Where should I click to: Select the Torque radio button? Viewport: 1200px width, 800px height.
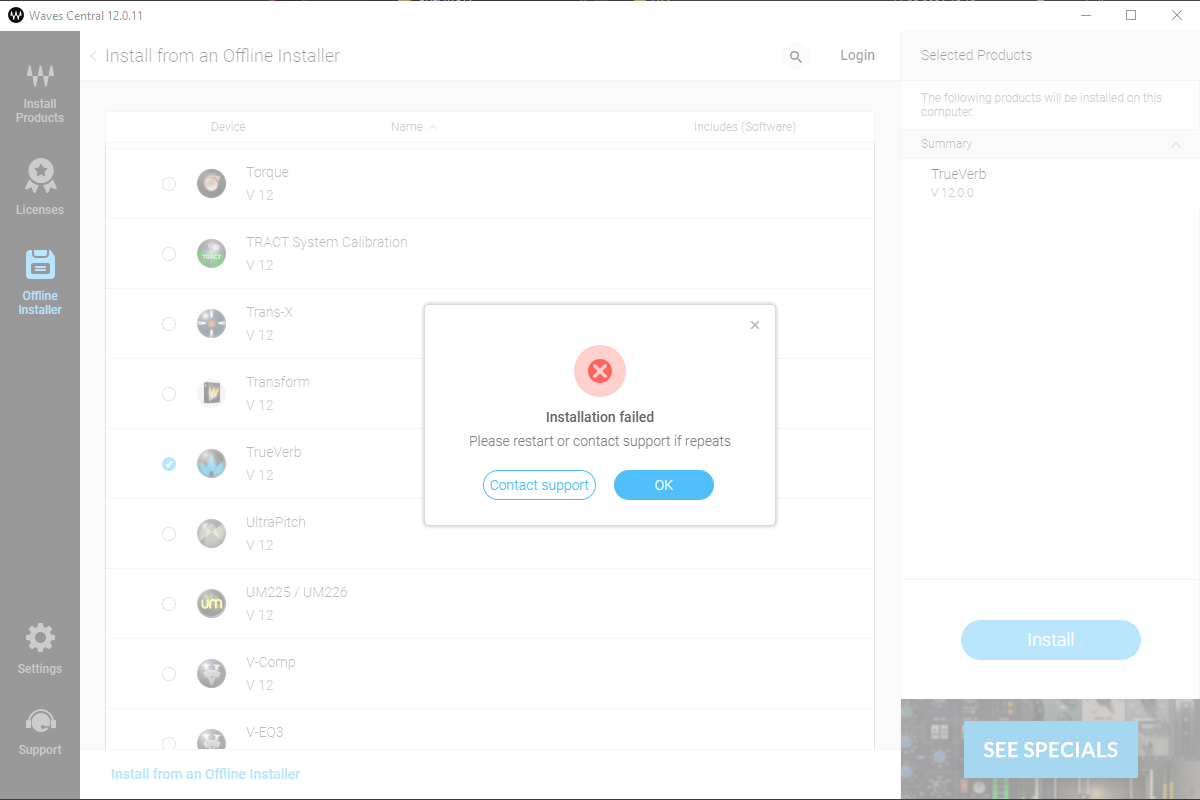click(x=169, y=184)
